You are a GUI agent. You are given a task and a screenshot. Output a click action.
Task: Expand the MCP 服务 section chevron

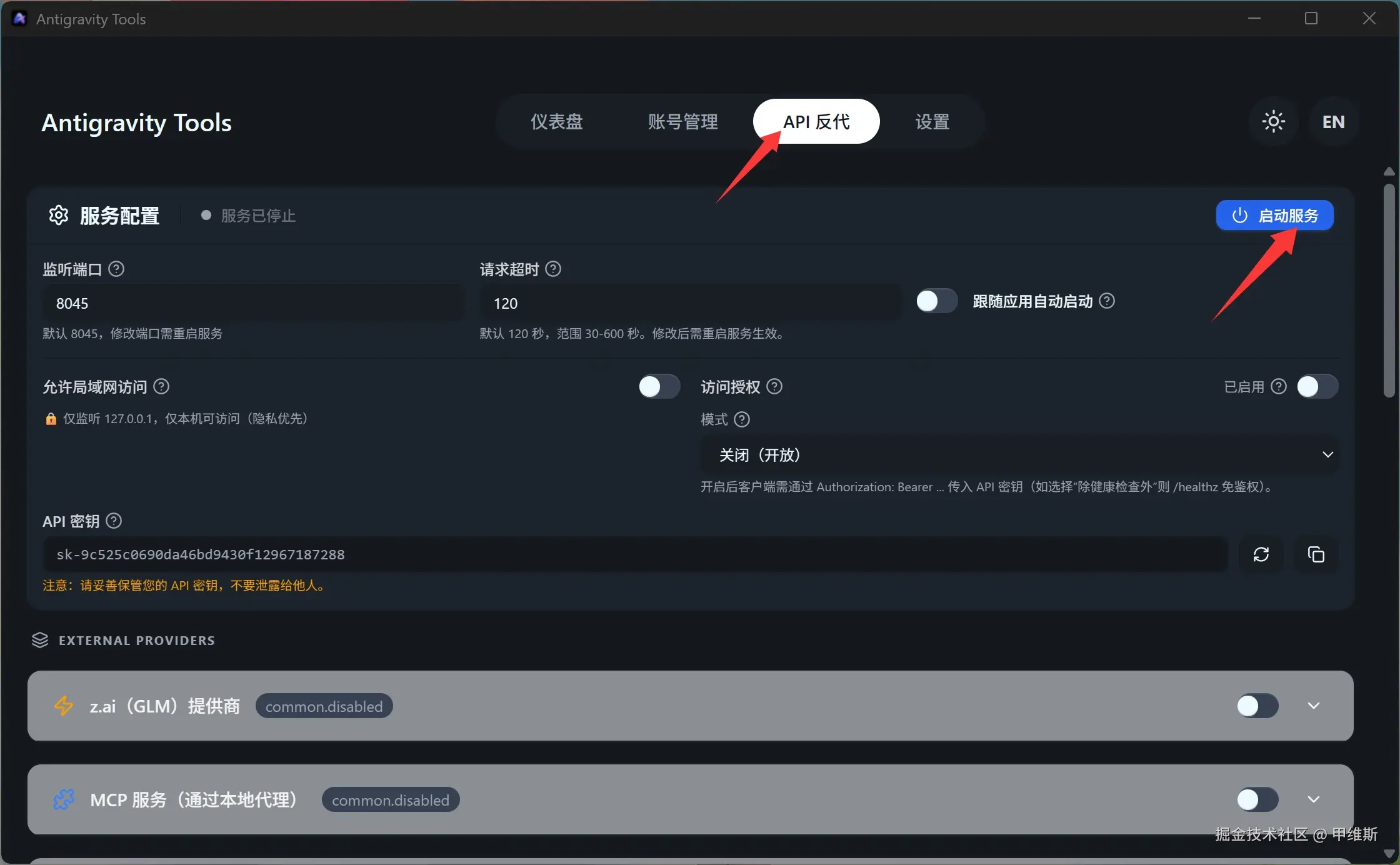coord(1313,799)
